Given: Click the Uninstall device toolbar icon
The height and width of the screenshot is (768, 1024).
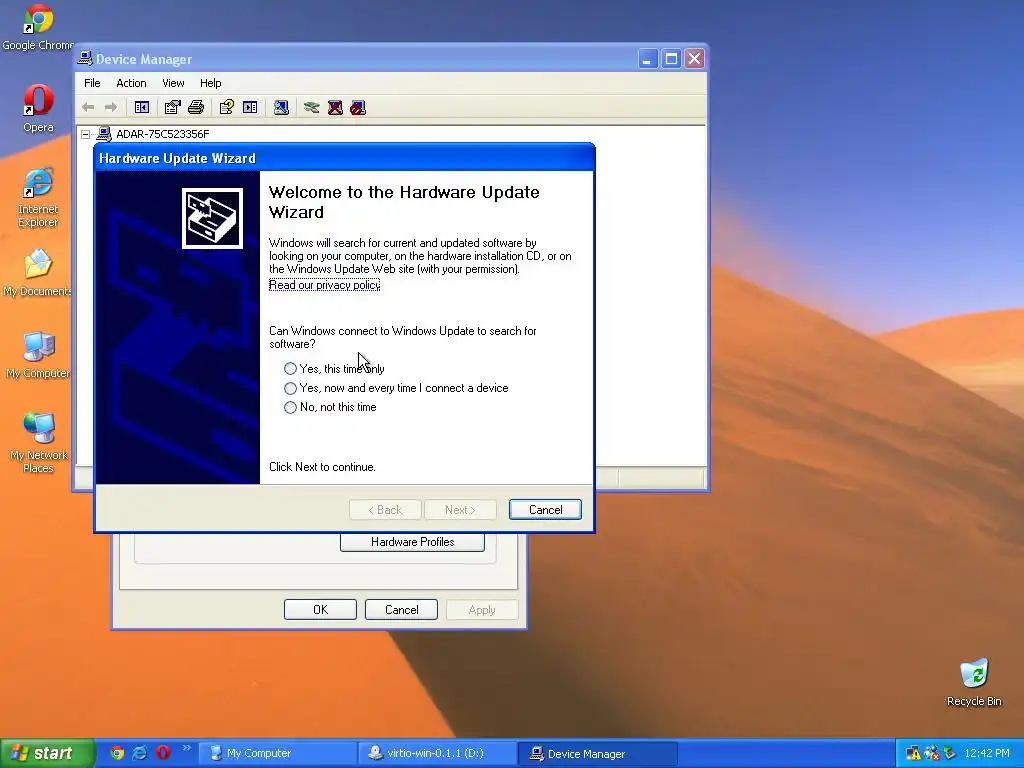Looking at the screenshot, I should tap(335, 107).
